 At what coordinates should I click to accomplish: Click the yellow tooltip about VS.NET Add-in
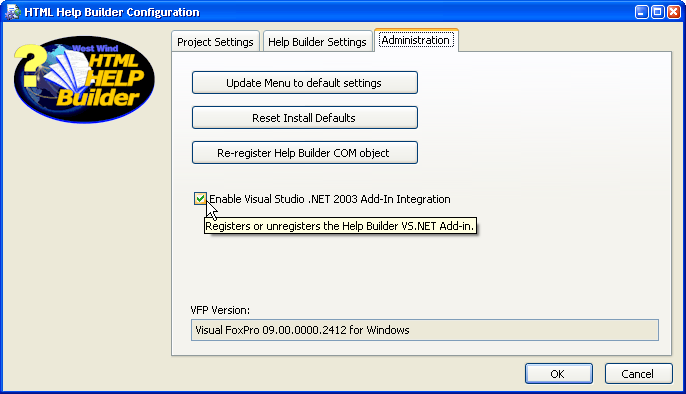(x=340, y=226)
